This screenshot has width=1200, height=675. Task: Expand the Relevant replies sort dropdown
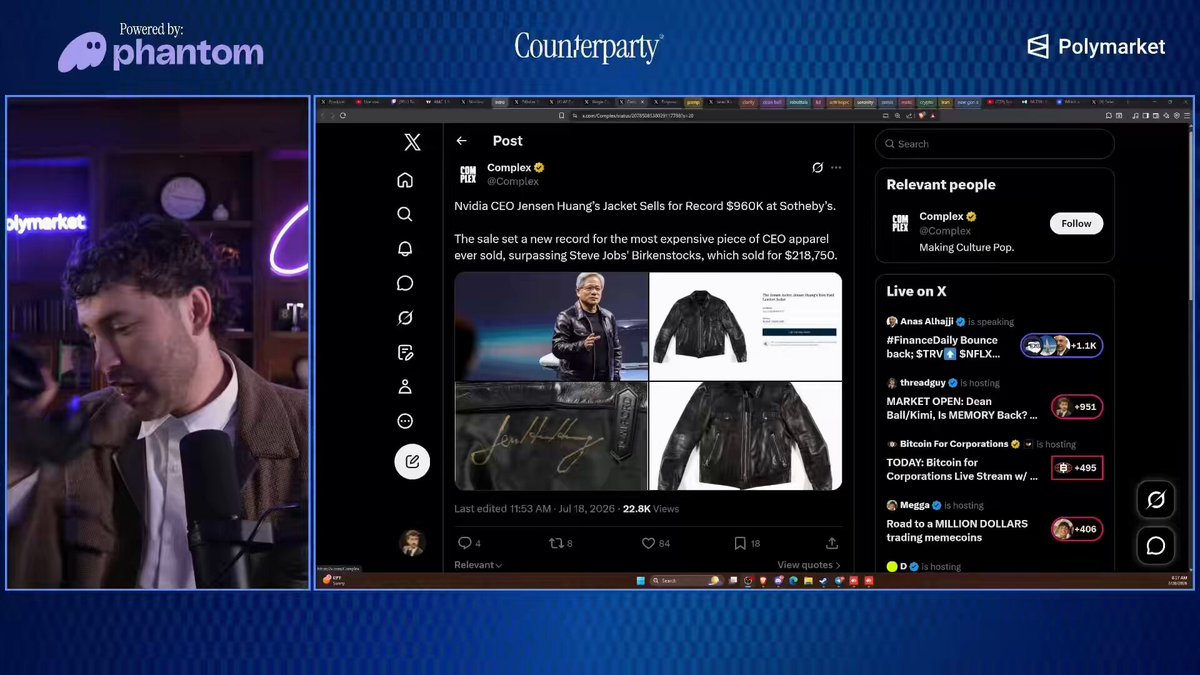pos(478,565)
